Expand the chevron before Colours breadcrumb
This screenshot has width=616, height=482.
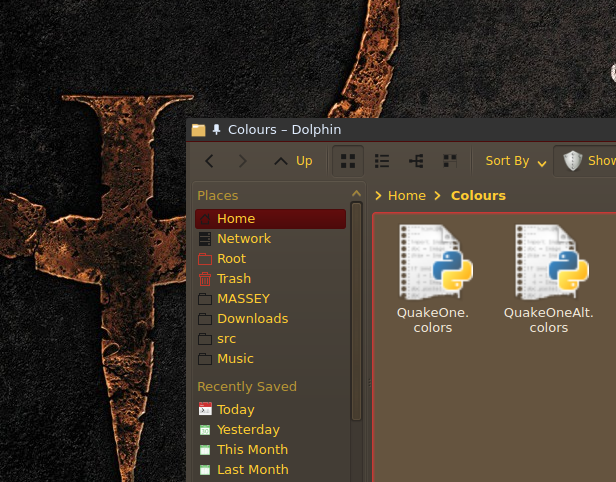tap(438, 196)
